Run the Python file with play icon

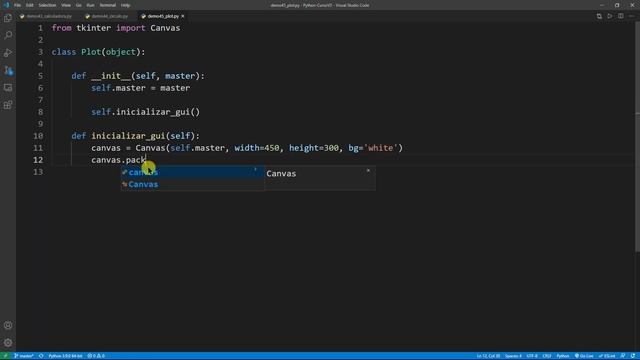(610, 16)
